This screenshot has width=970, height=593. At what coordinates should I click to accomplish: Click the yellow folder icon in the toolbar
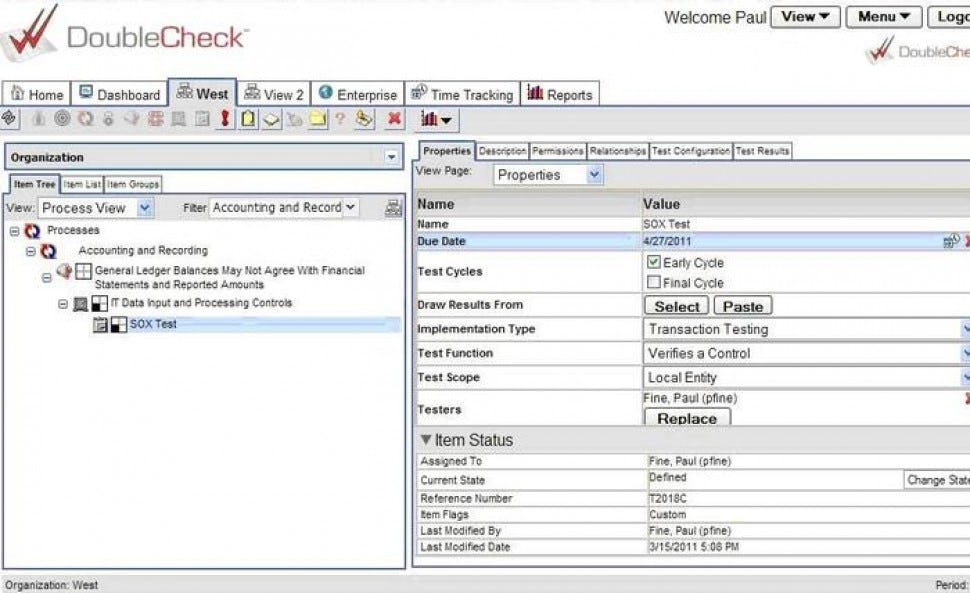[318, 120]
